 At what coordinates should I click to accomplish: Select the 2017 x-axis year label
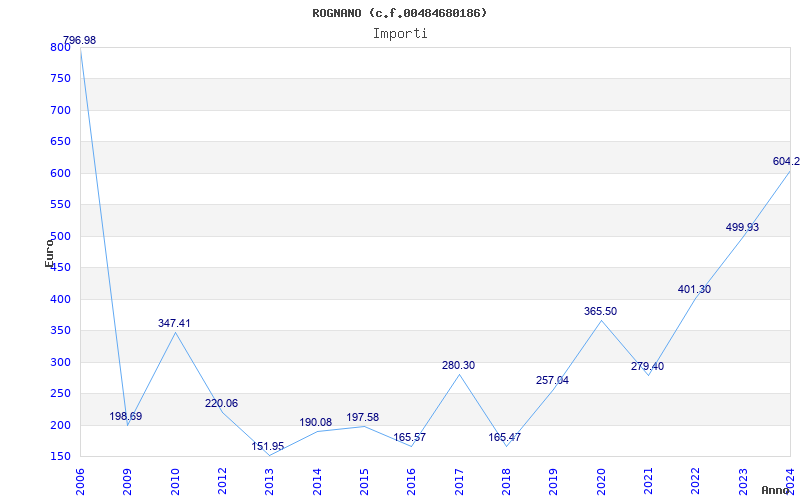pyautogui.click(x=459, y=482)
